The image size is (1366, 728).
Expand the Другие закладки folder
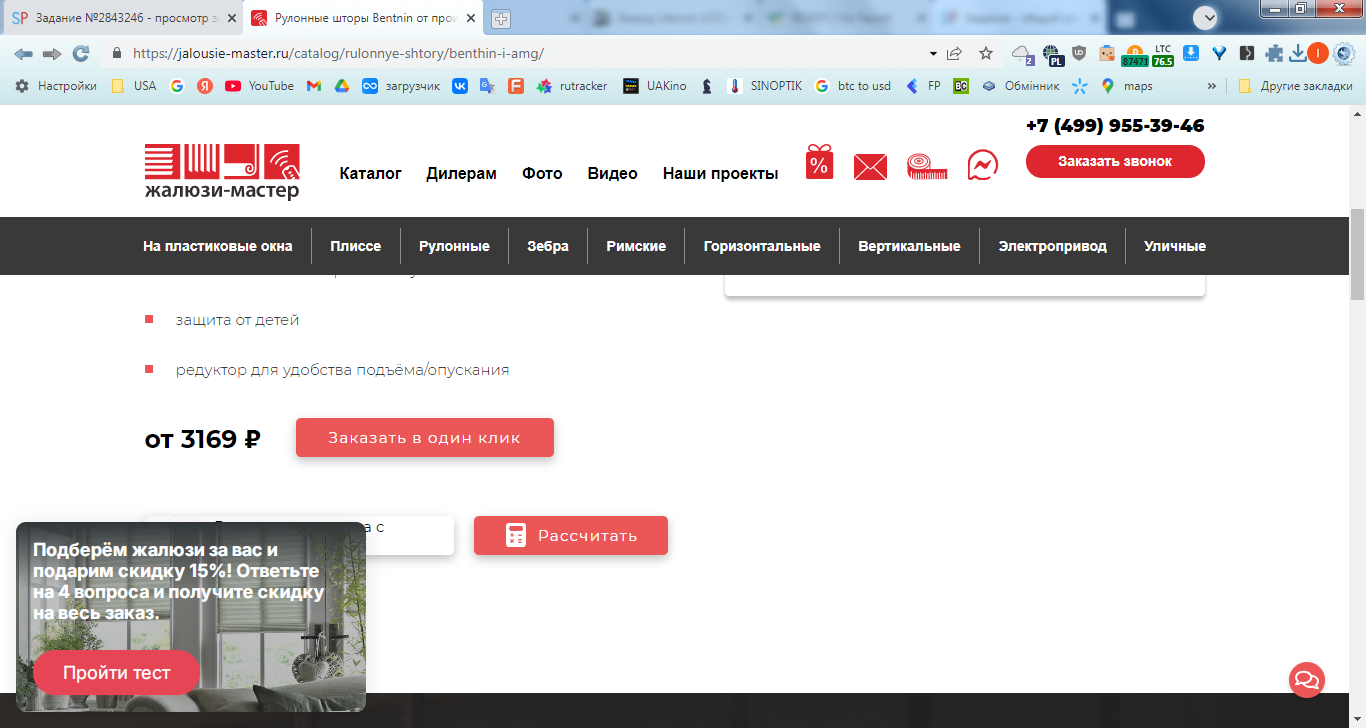coord(1295,86)
